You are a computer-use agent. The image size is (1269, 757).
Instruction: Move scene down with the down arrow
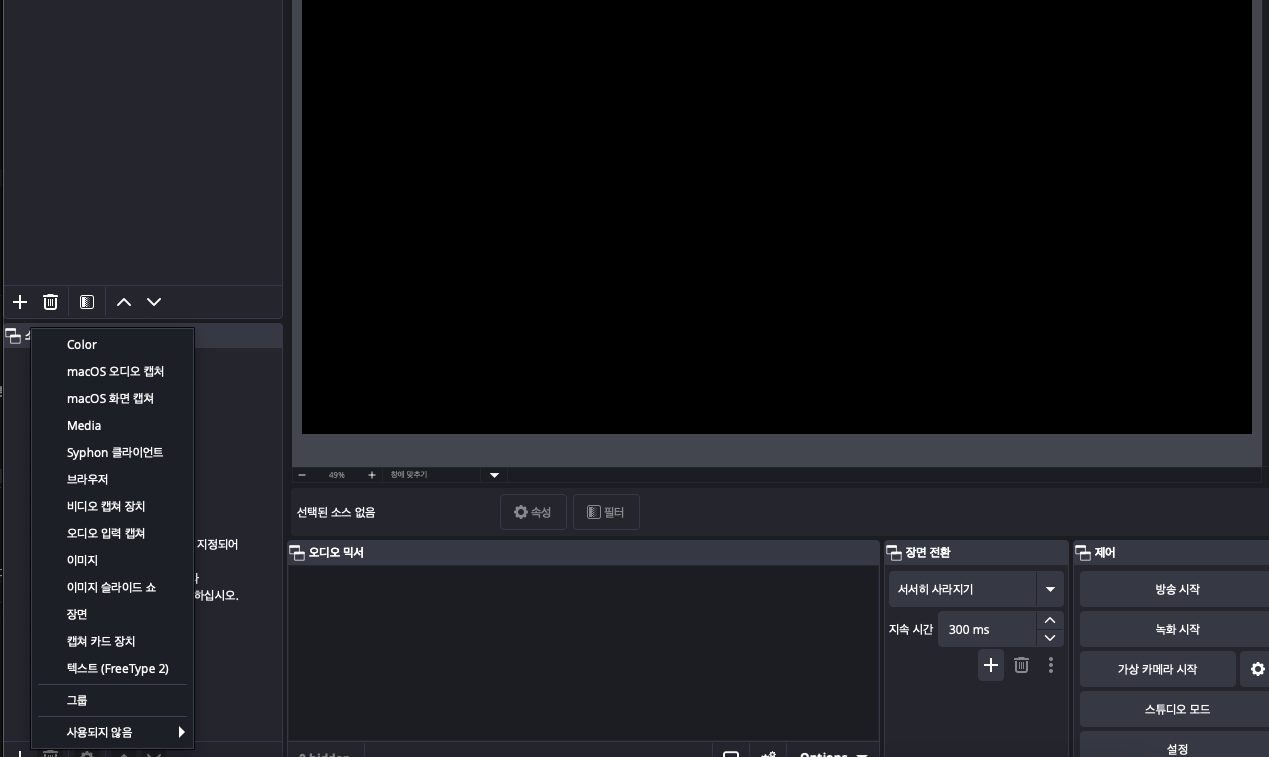[154, 302]
